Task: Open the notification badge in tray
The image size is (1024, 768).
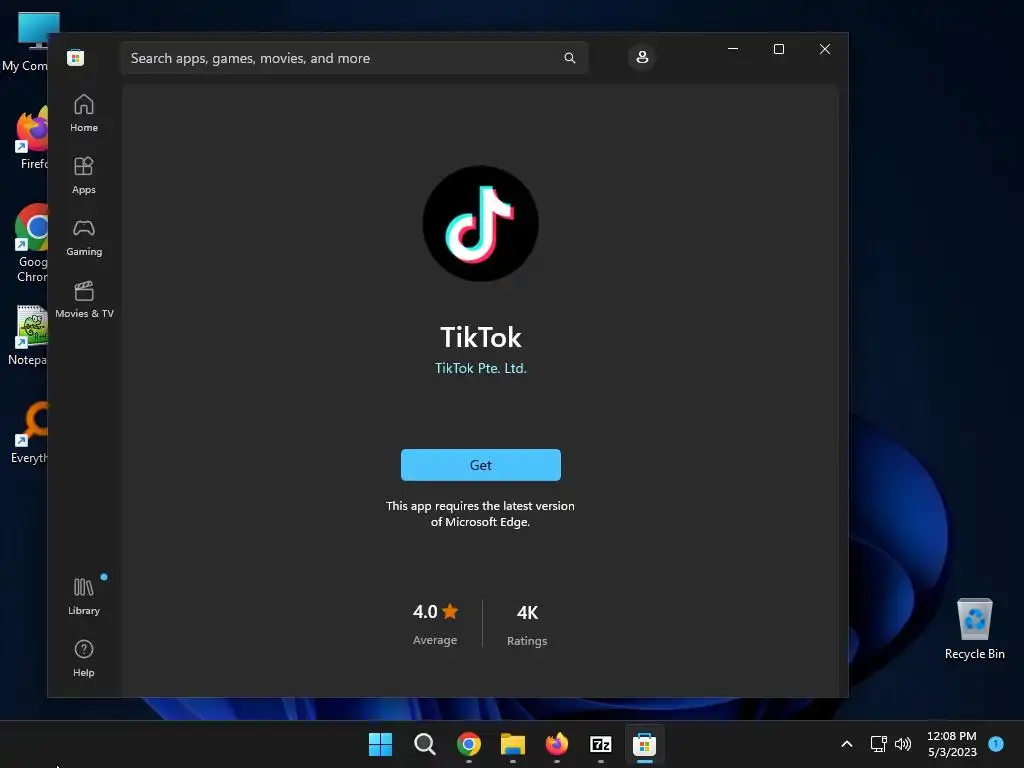Action: tap(996, 743)
